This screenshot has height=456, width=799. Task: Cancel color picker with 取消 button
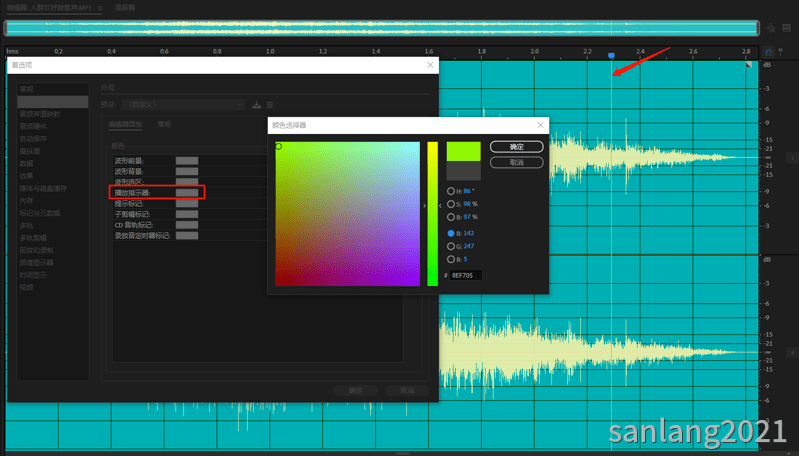tap(517, 163)
